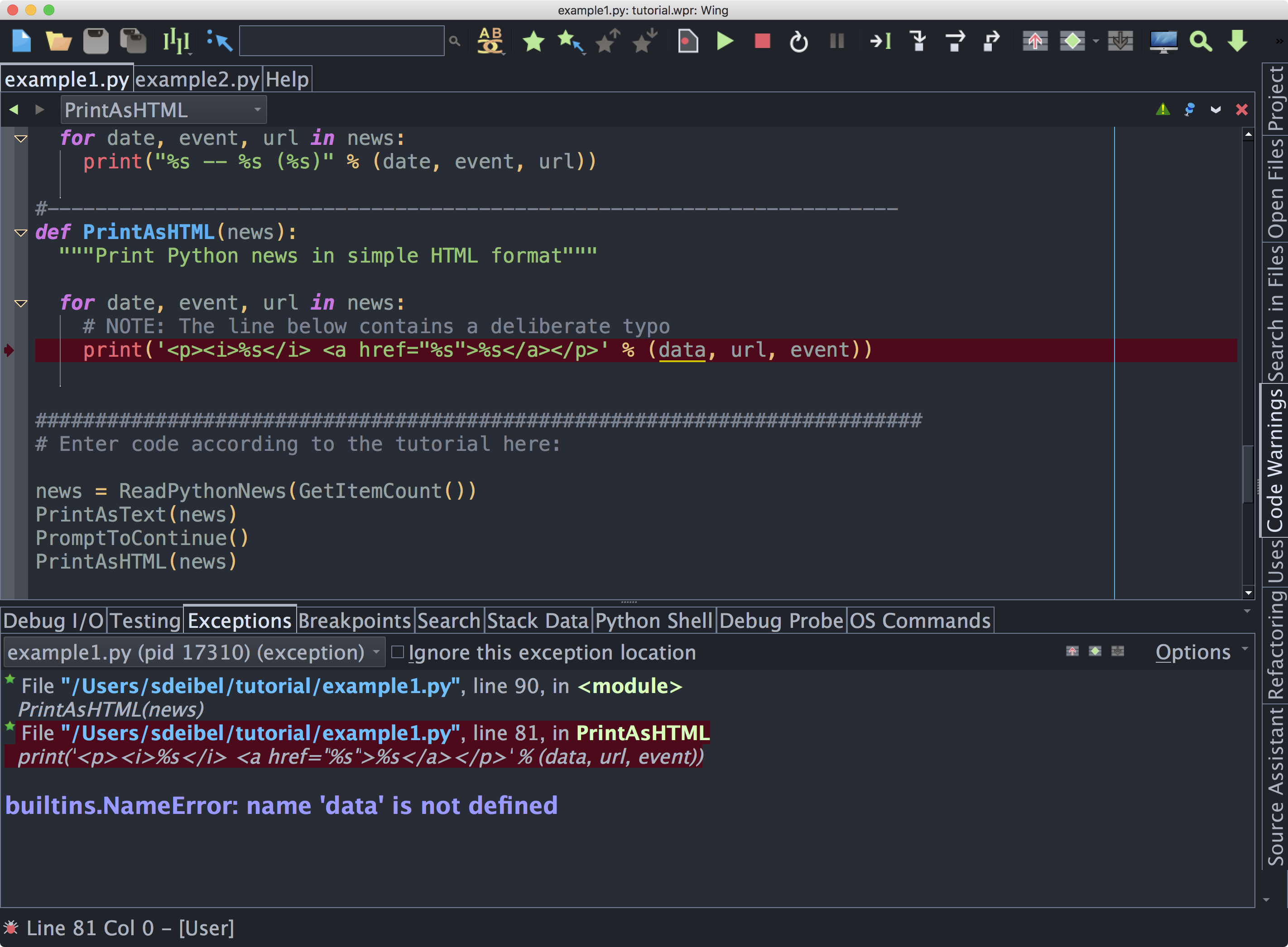Click the Stop/Terminate debug button
Screen dimensions: 1288x947
tap(762, 41)
